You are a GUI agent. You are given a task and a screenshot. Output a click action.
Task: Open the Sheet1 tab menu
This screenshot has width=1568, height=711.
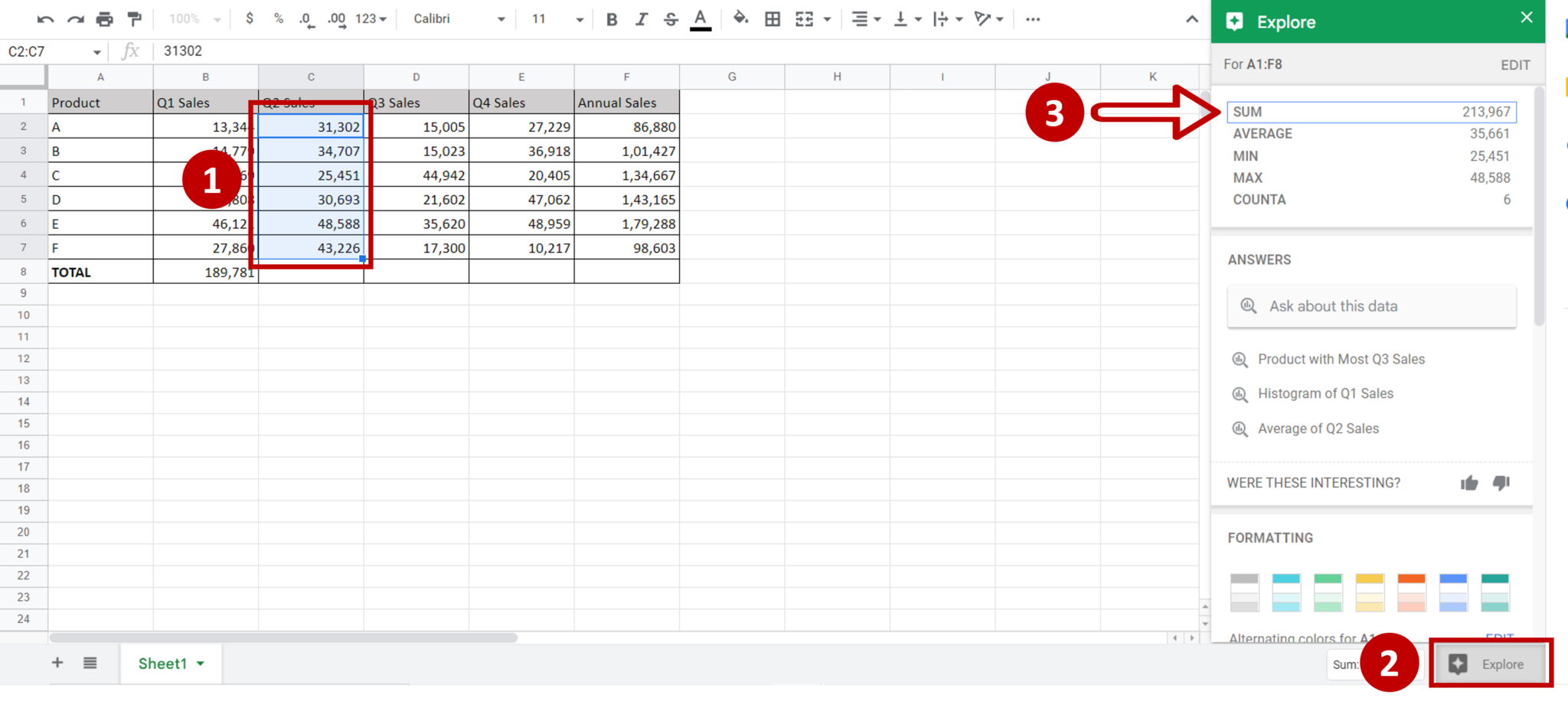click(x=198, y=663)
